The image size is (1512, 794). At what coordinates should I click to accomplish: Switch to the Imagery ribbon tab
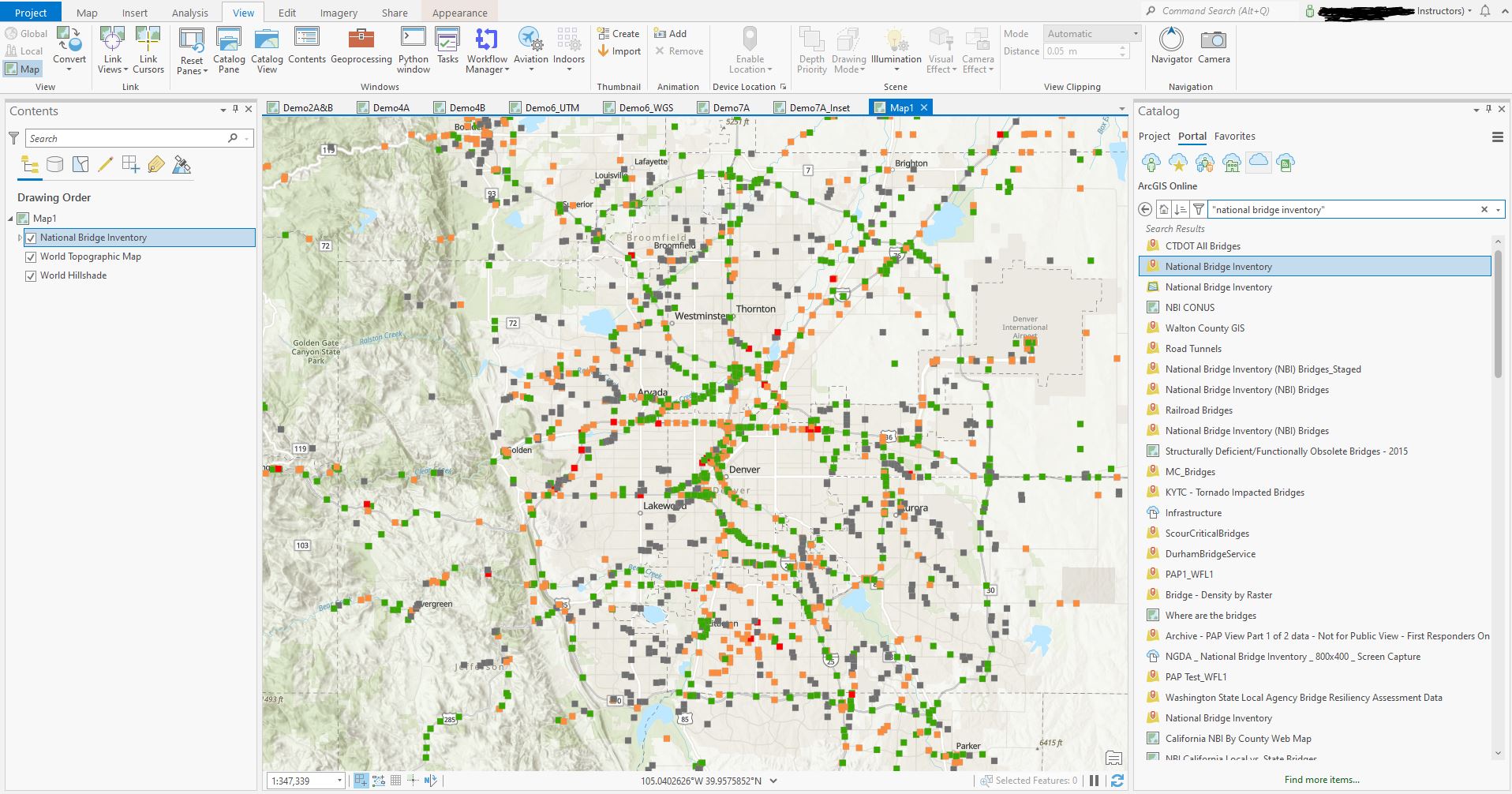338,12
